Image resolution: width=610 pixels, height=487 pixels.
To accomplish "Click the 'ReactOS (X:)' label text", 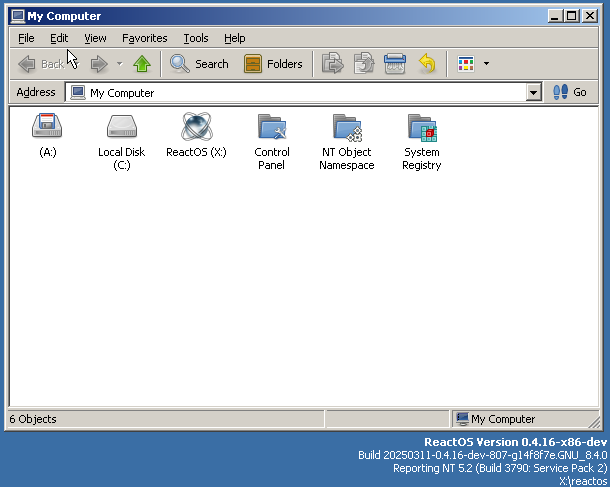I will 196,152.
